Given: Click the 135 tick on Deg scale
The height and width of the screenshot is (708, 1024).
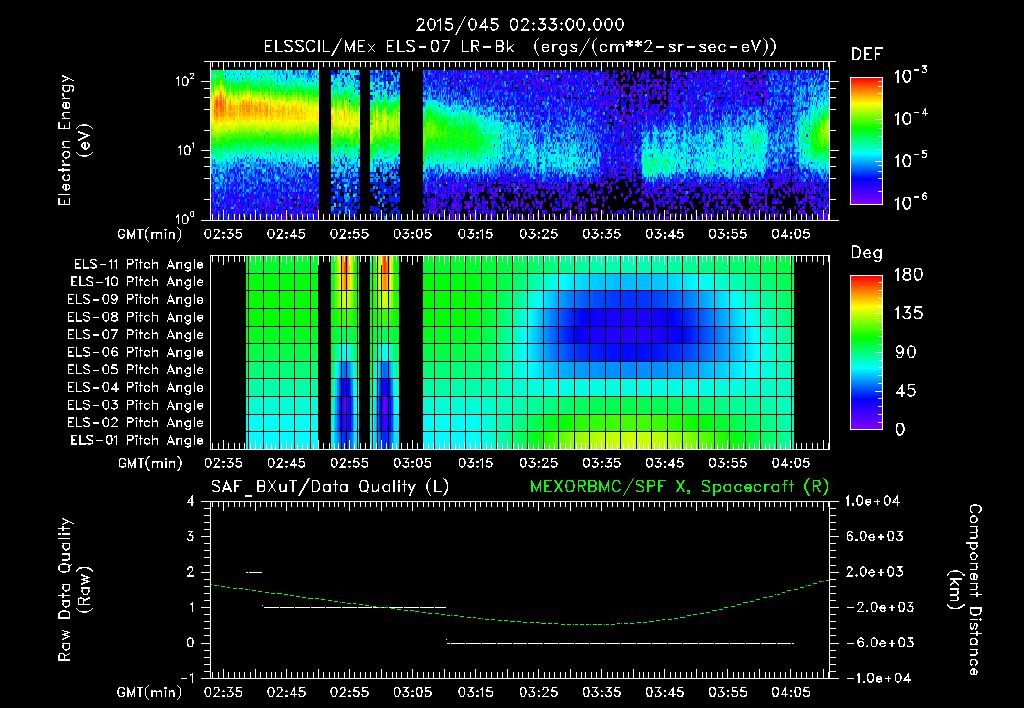Looking at the screenshot, I should point(908,313).
